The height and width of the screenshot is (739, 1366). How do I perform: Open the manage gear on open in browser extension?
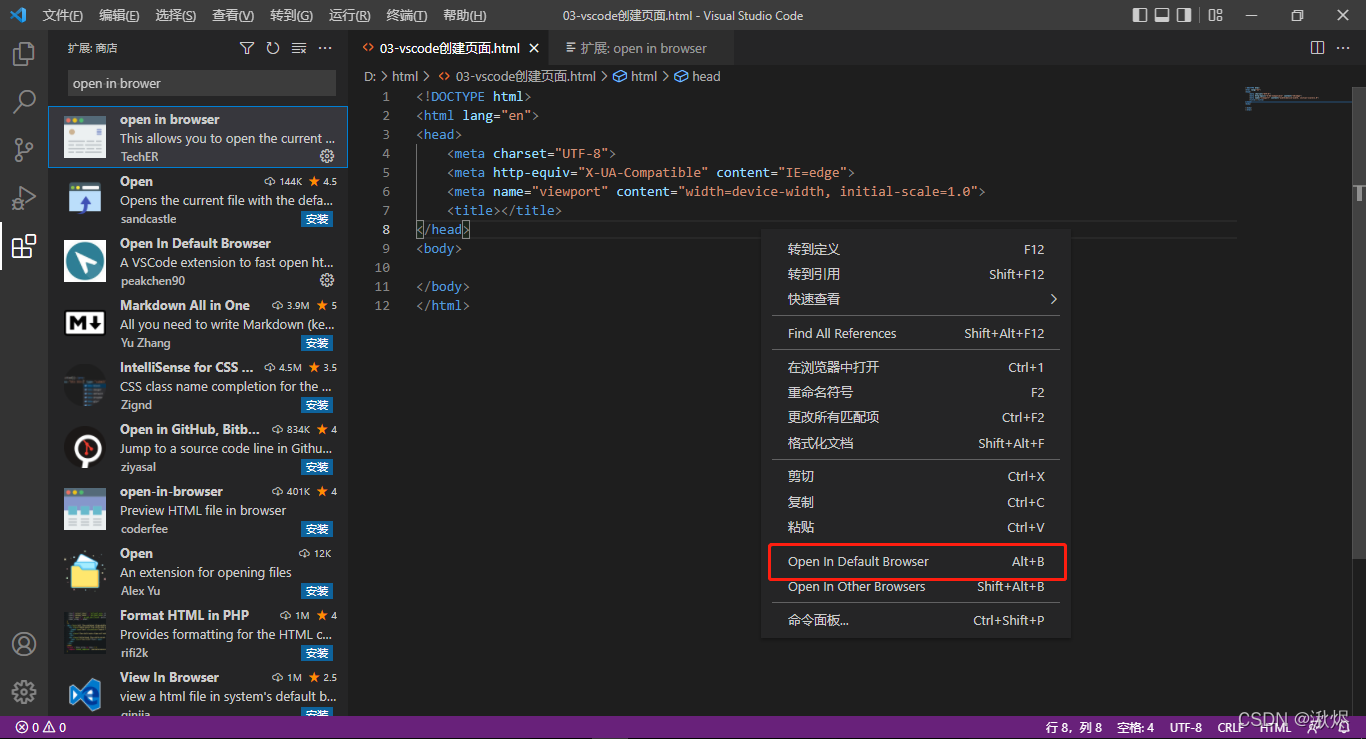tap(327, 156)
